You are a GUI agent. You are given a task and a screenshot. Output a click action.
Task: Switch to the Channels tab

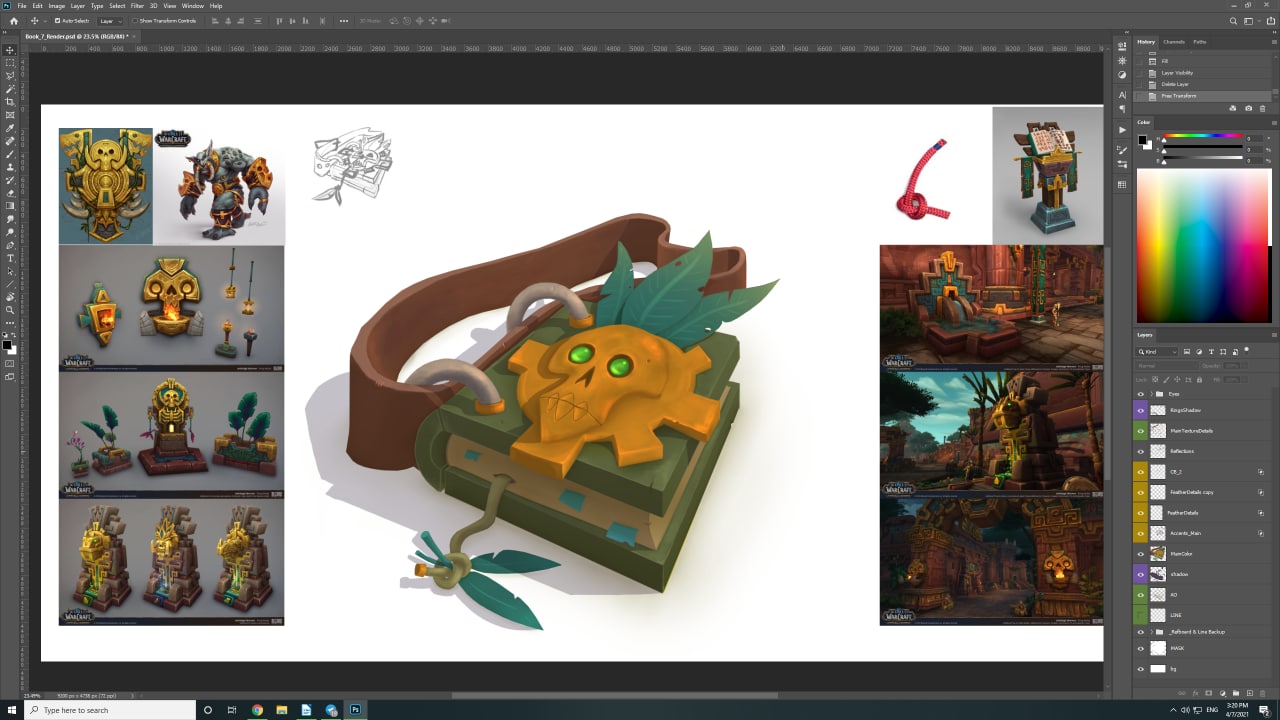point(1174,42)
